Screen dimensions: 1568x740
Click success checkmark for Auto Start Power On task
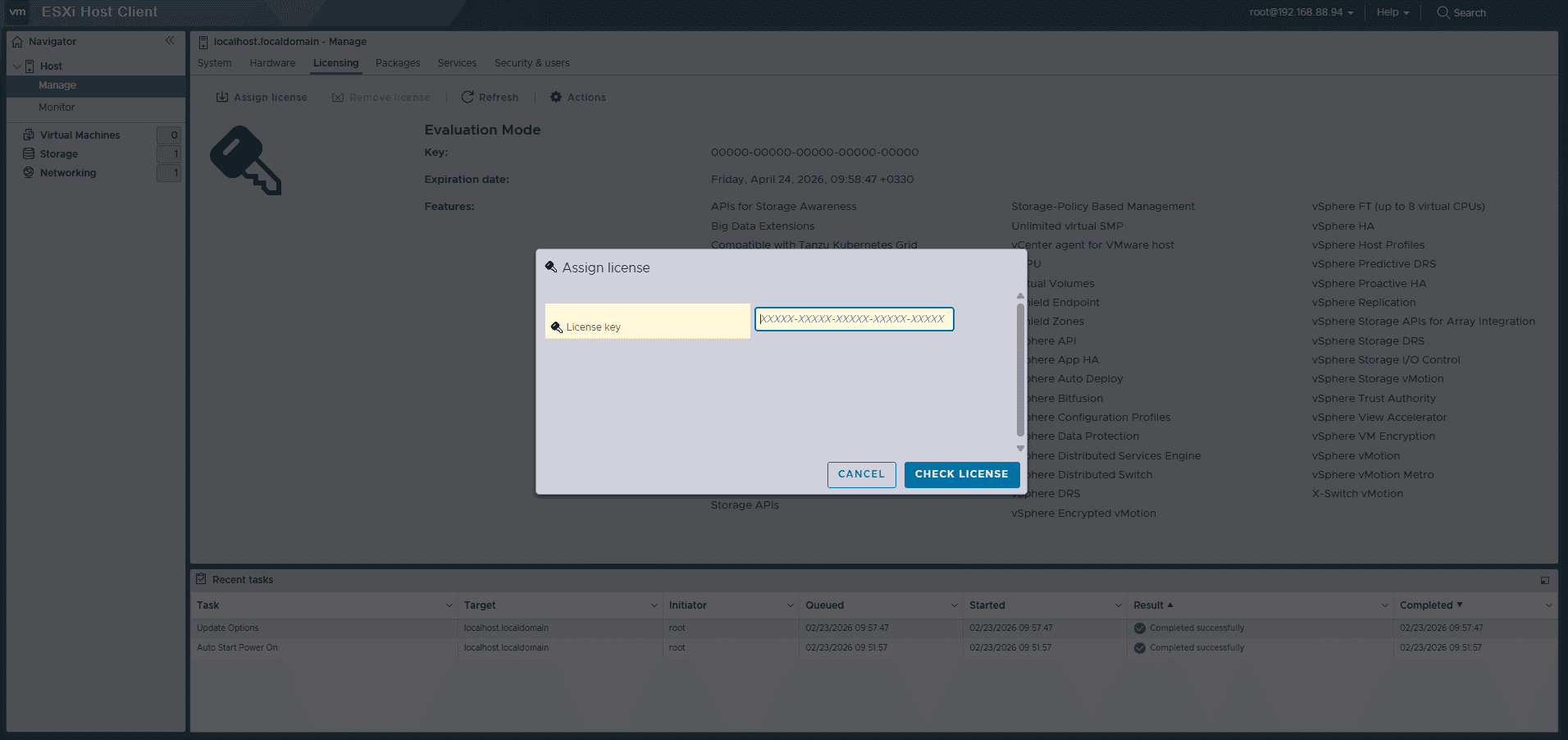click(x=1140, y=648)
